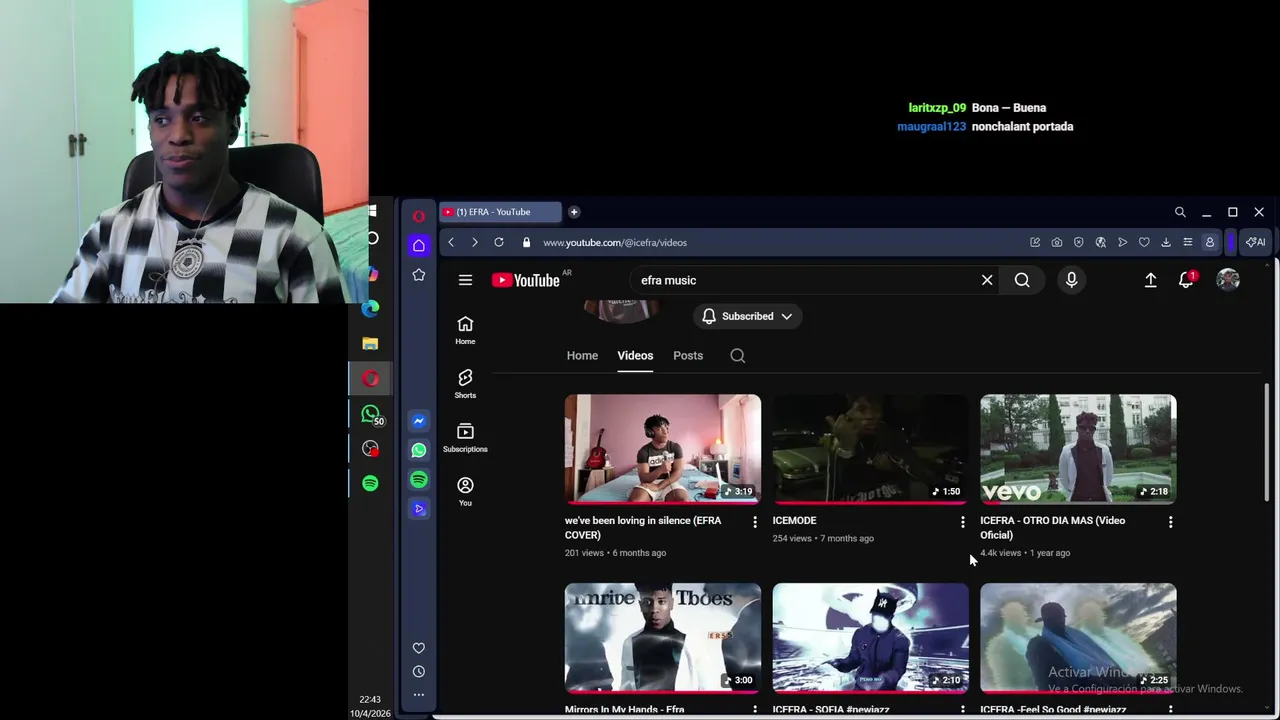Switch to the channel Home tab
Image resolution: width=1280 pixels, height=720 pixels.
[x=582, y=356]
